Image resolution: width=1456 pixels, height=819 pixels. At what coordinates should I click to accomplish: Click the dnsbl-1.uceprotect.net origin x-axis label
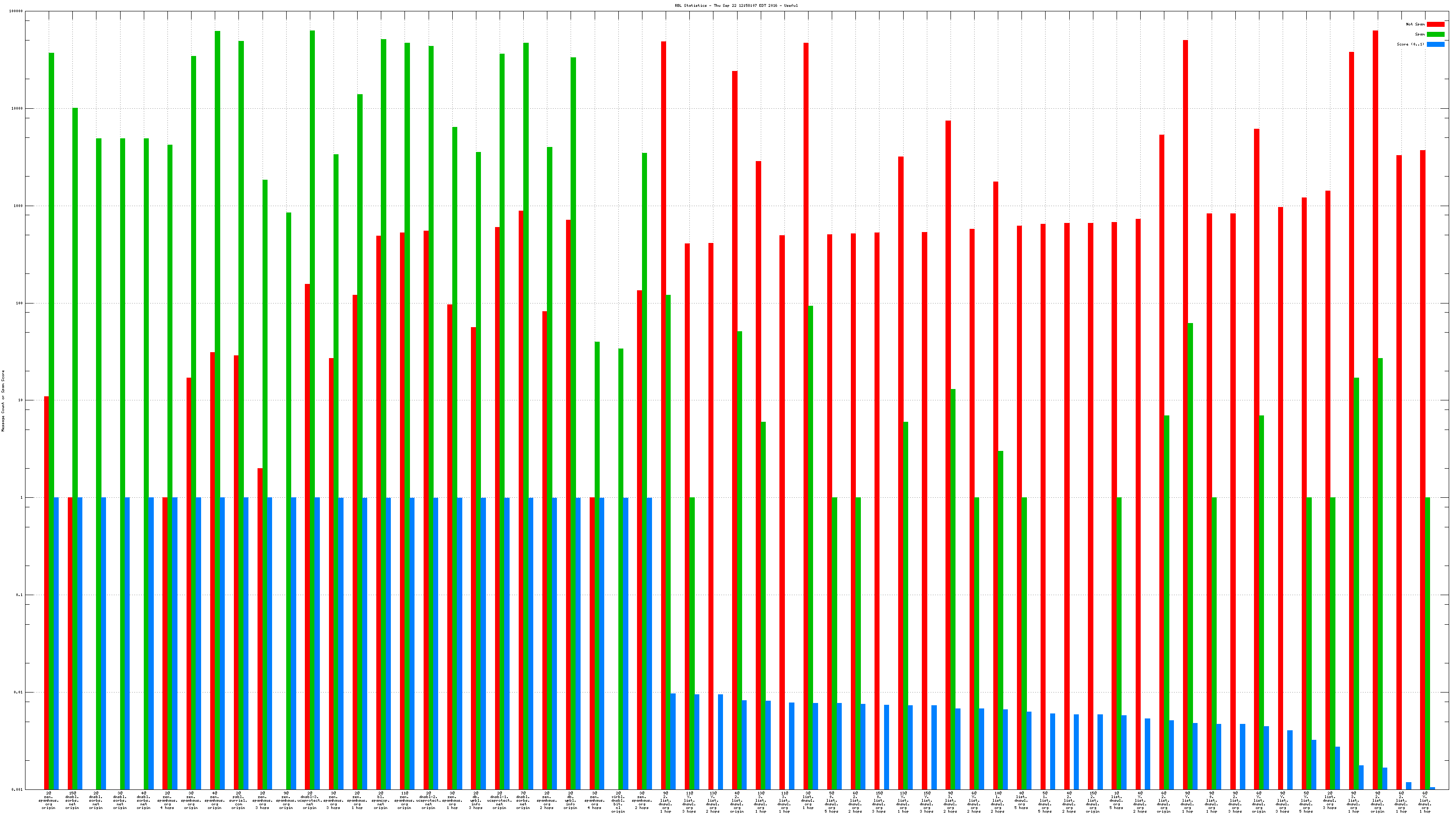click(x=499, y=800)
